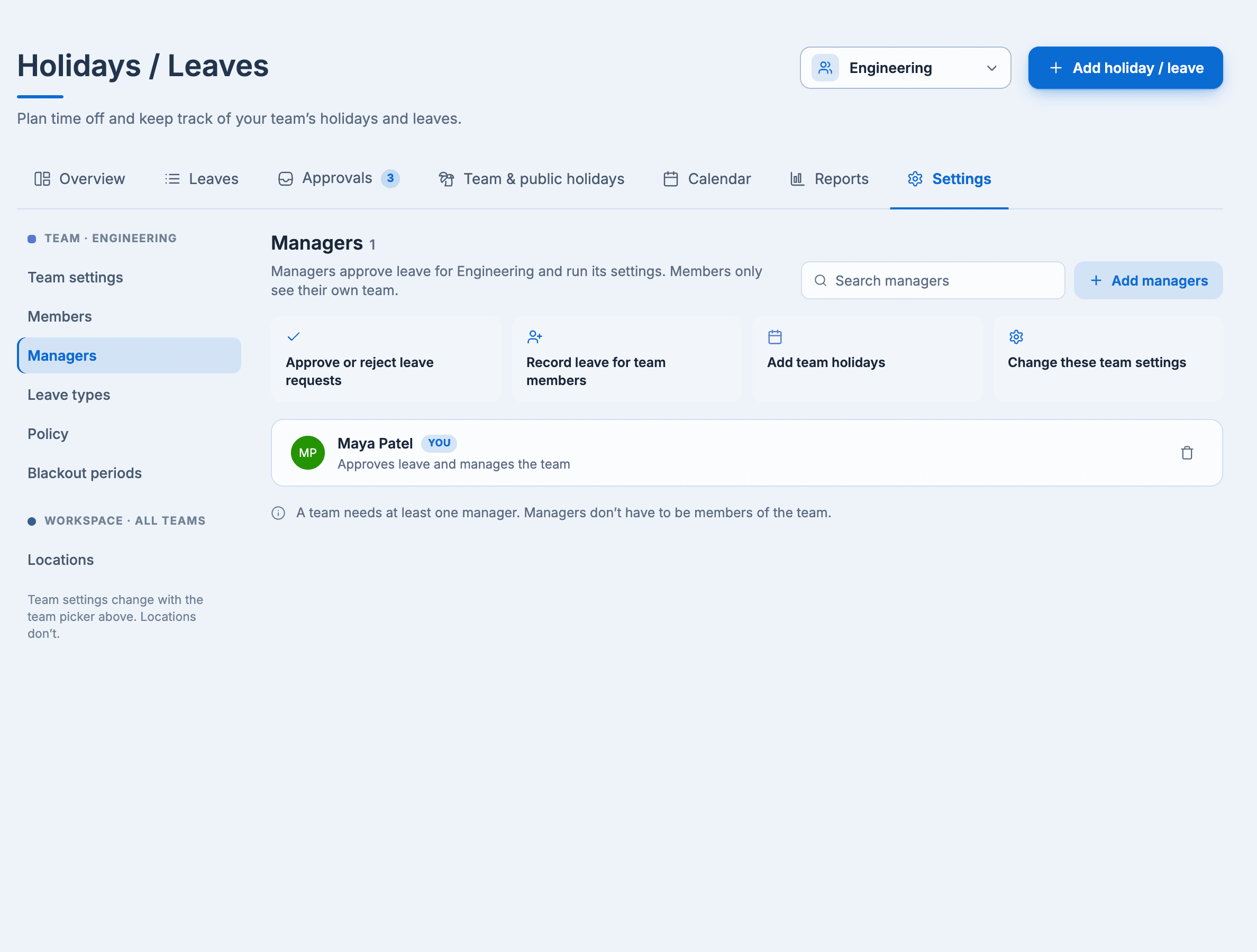The width and height of the screenshot is (1257, 952).
Task: Open the Approvals tab
Action: point(339,178)
